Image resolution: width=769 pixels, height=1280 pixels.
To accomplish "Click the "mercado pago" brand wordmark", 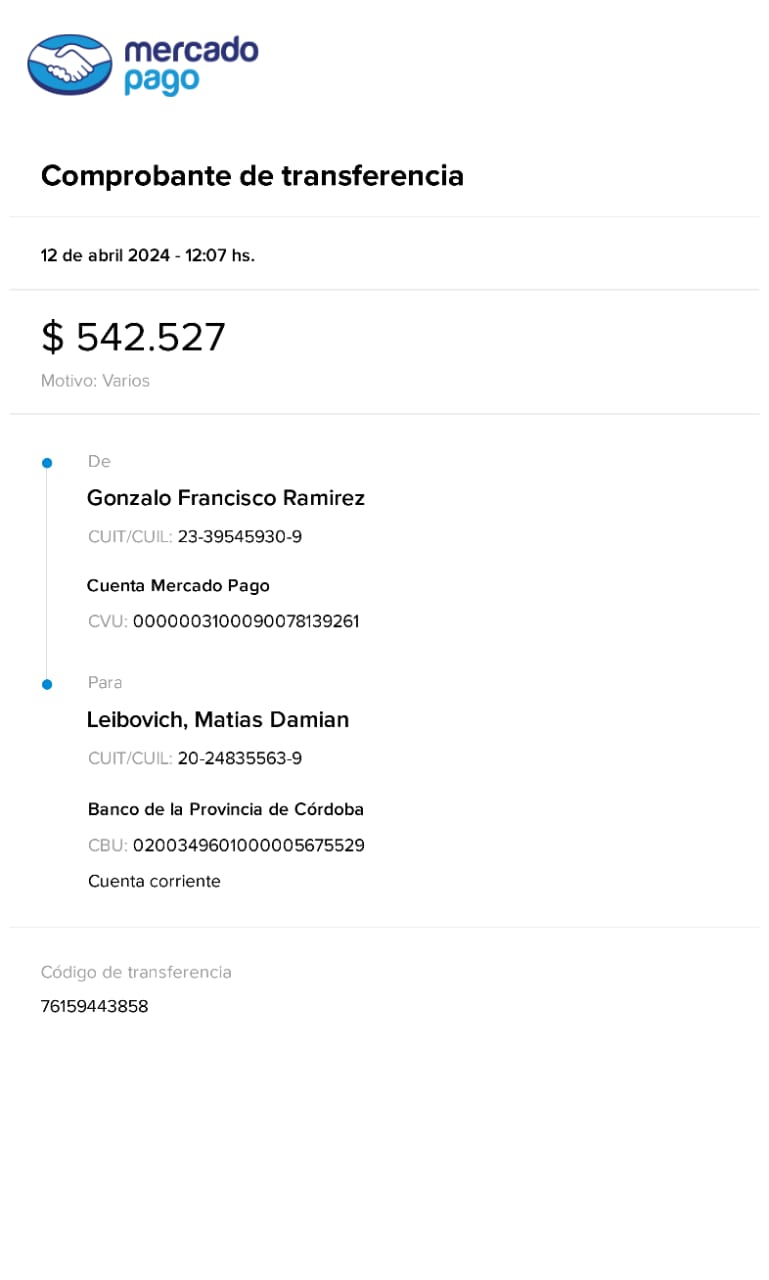I will tap(190, 65).
